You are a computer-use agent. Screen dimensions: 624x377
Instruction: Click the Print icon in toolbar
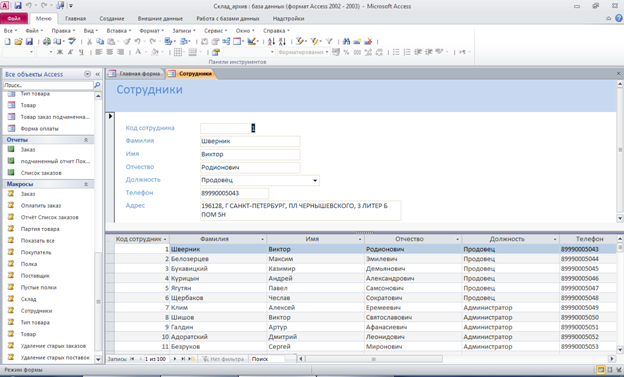coord(47,41)
